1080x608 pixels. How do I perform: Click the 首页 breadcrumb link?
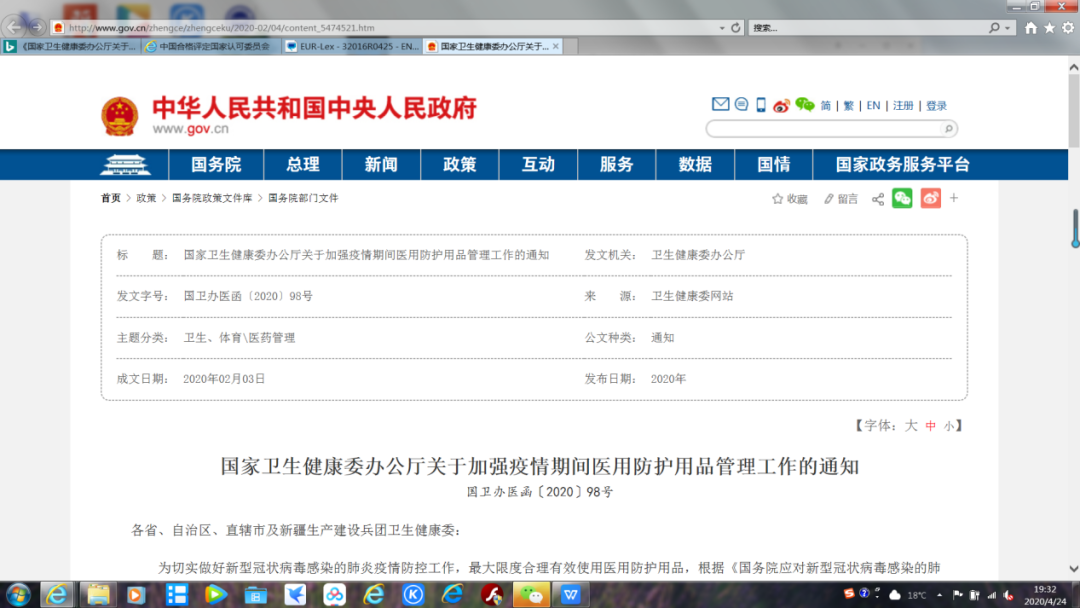109,198
